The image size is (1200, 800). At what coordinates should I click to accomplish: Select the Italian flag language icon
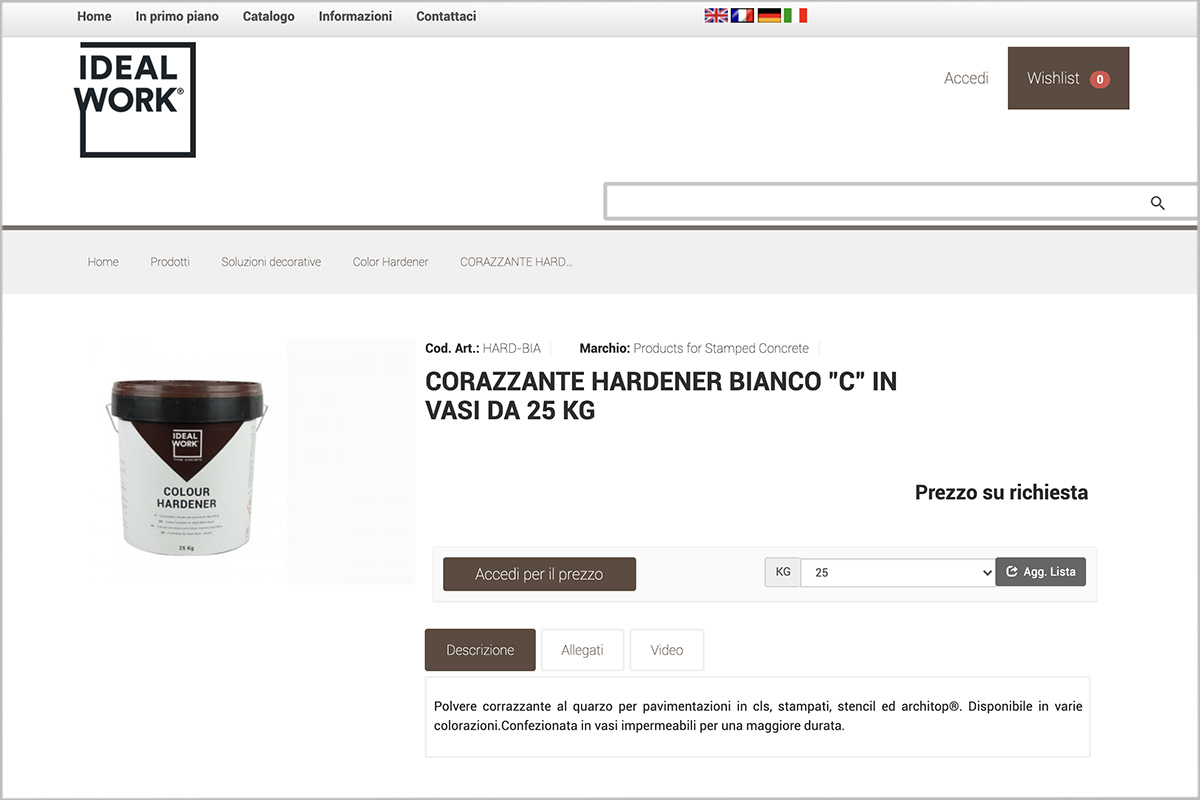tap(795, 15)
